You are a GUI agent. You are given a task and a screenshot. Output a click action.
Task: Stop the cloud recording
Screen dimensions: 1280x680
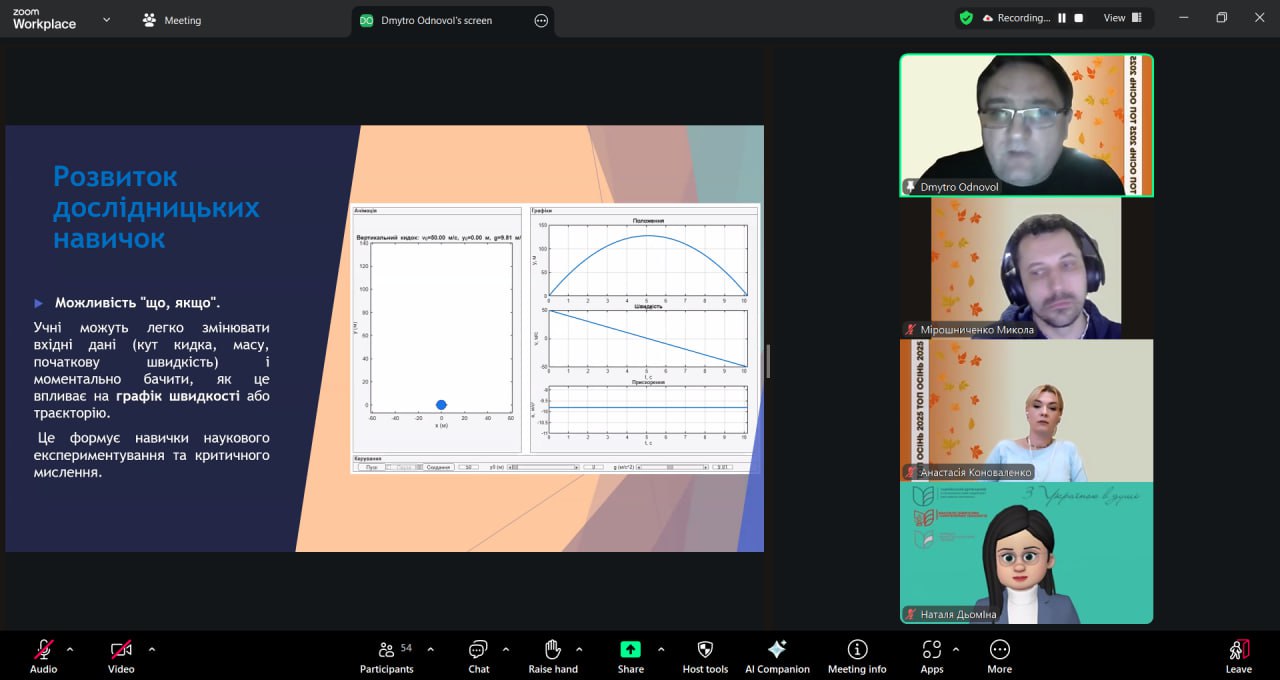point(1079,18)
